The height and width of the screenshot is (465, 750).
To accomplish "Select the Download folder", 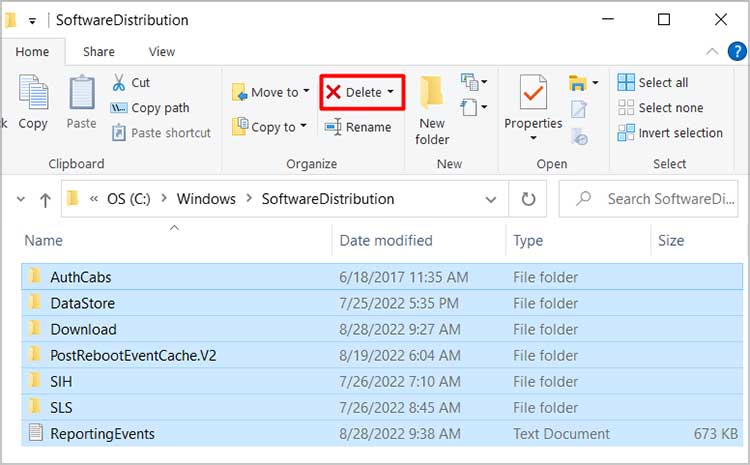I will pyautogui.click(x=382, y=329).
